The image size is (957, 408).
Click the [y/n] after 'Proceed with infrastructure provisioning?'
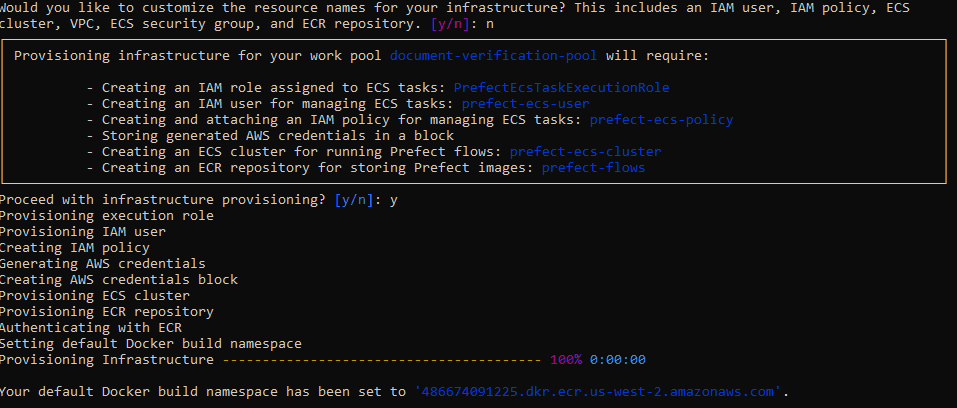tap(357, 200)
